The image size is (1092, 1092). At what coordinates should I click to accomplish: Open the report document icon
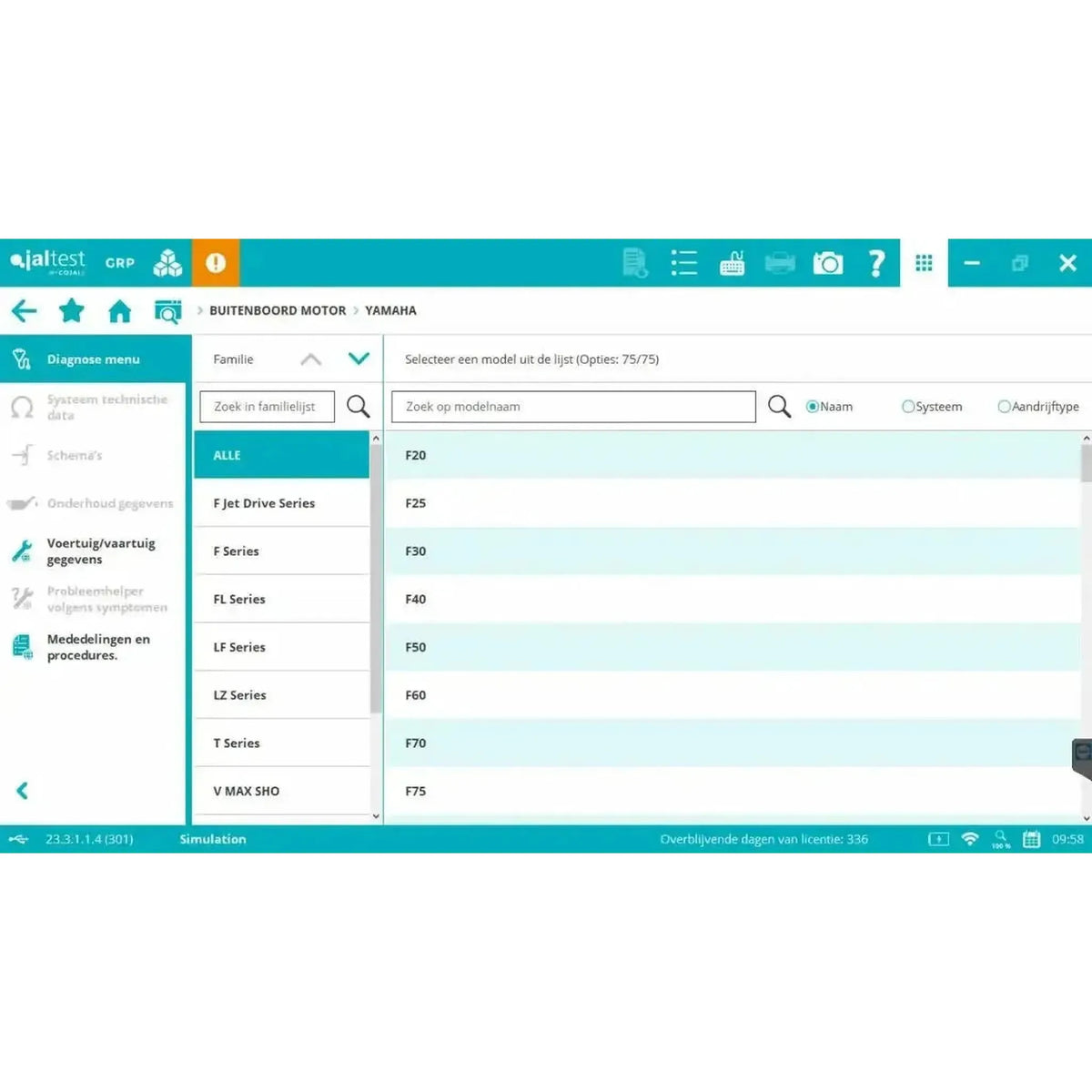(x=635, y=263)
